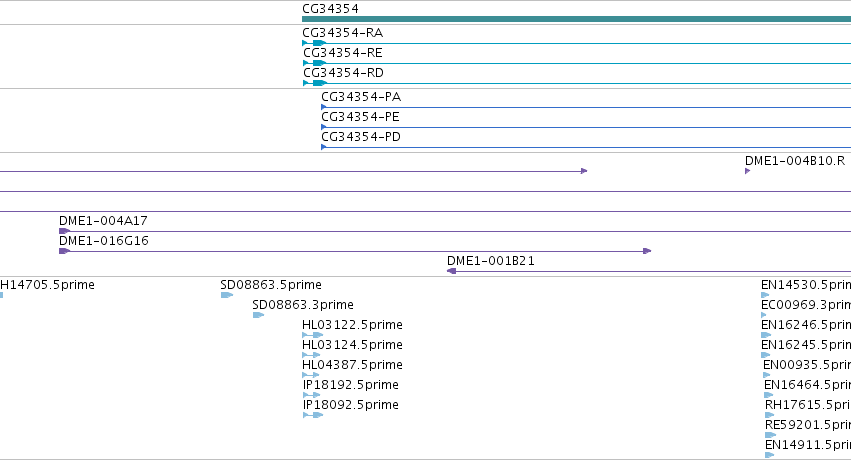Select transcript CG34354-RA label
This screenshot has height=460, width=851.
[x=342, y=33]
